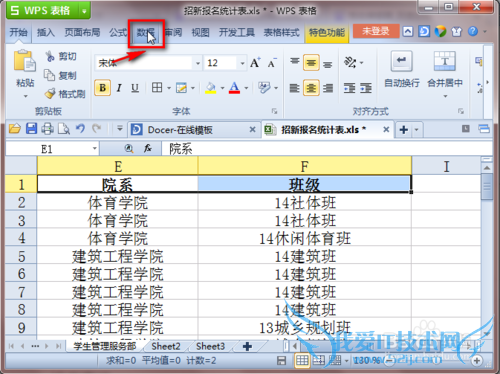
Task: Collapse the ribbon with up-arrow icon
Action: coord(408,31)
